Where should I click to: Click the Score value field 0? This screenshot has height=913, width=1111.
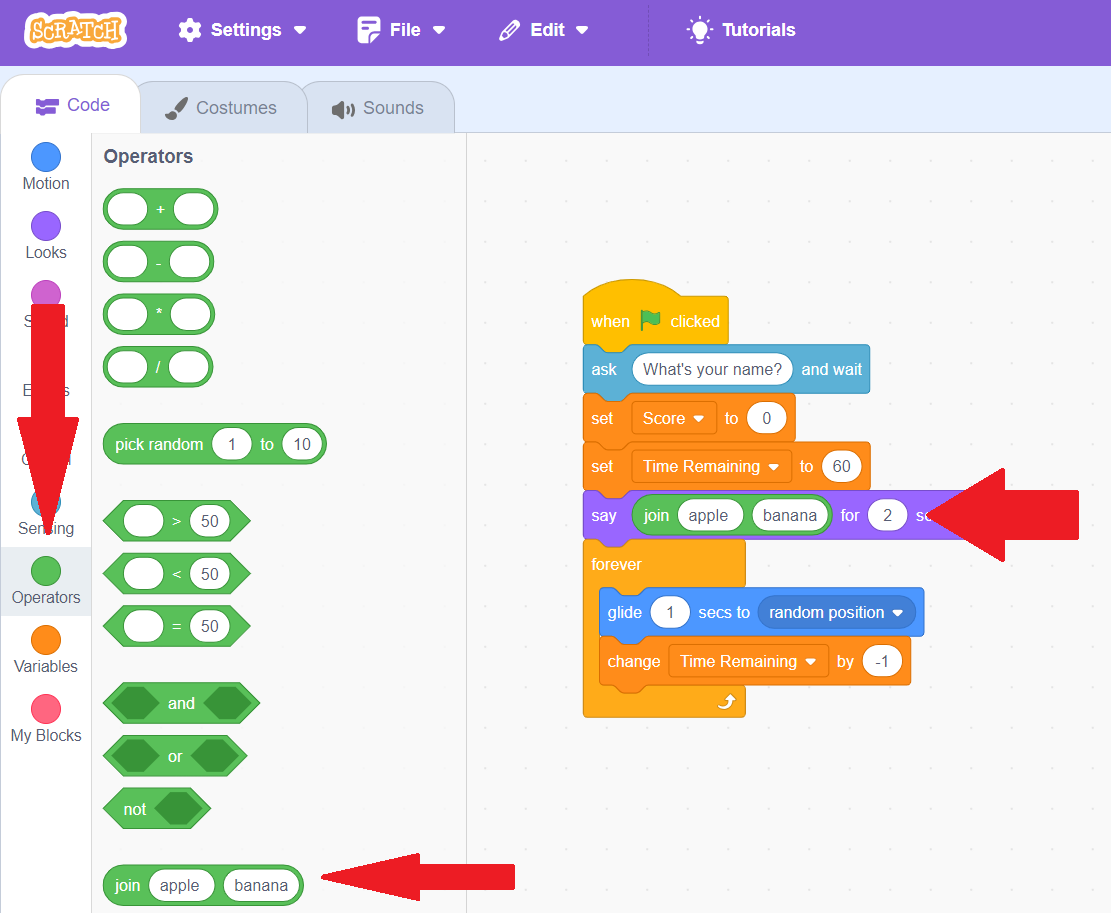(x=767, y=419)
